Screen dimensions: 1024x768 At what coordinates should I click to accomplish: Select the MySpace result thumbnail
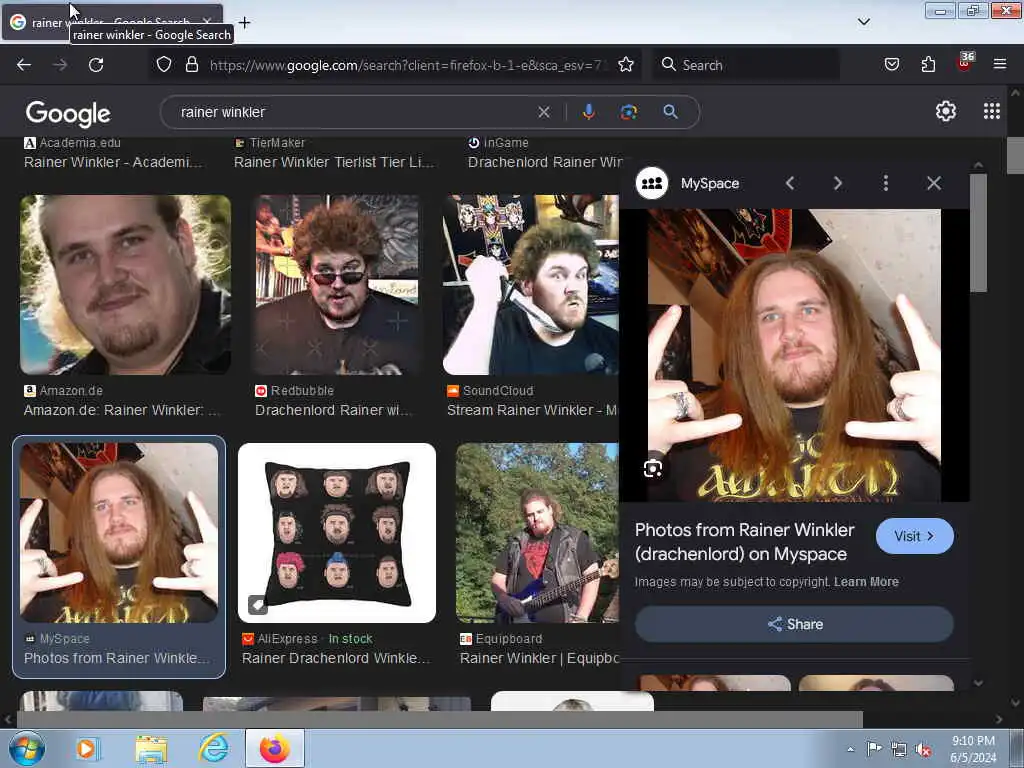(119, 533)
